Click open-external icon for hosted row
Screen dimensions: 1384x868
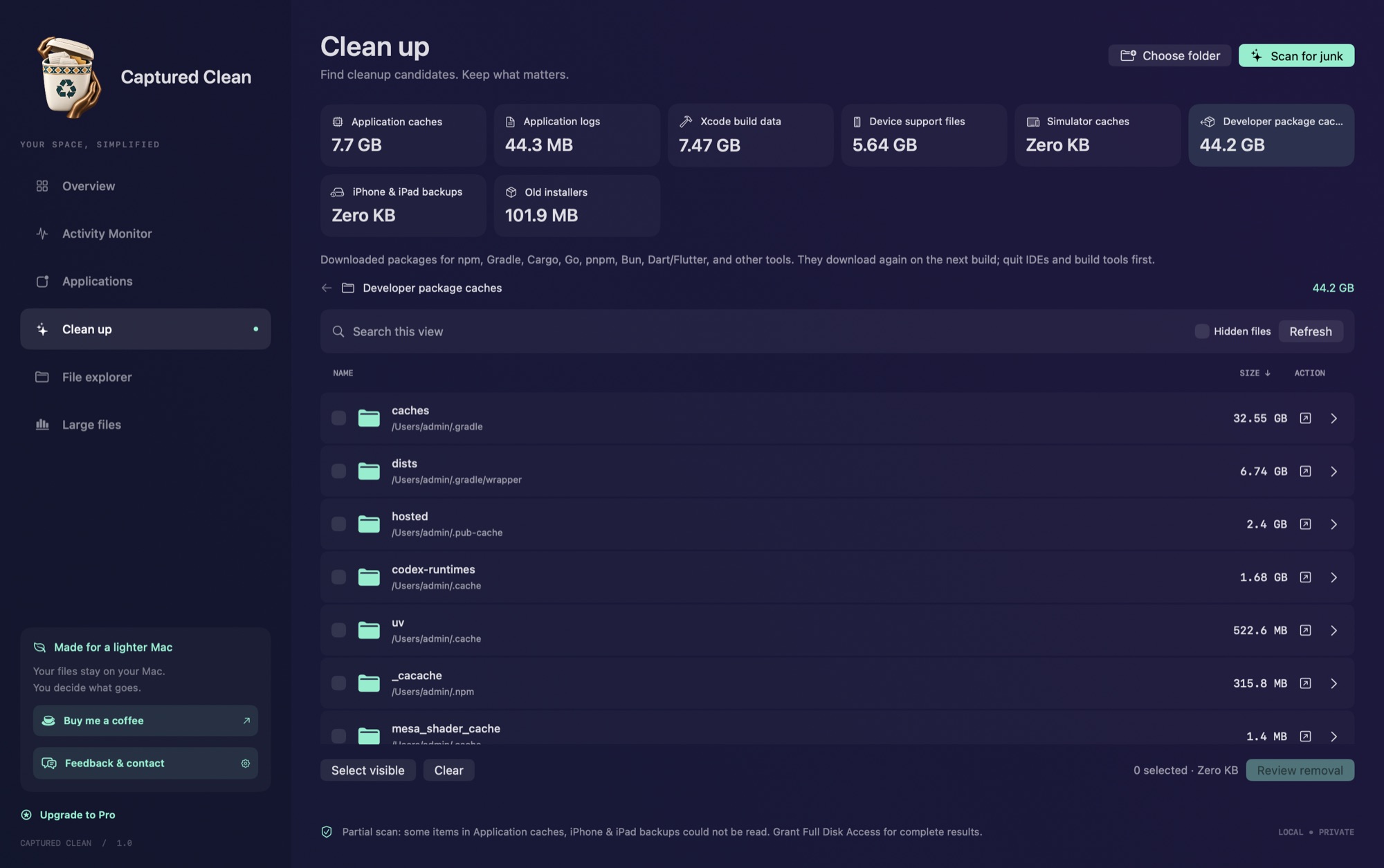click(x=1305, y=524)
